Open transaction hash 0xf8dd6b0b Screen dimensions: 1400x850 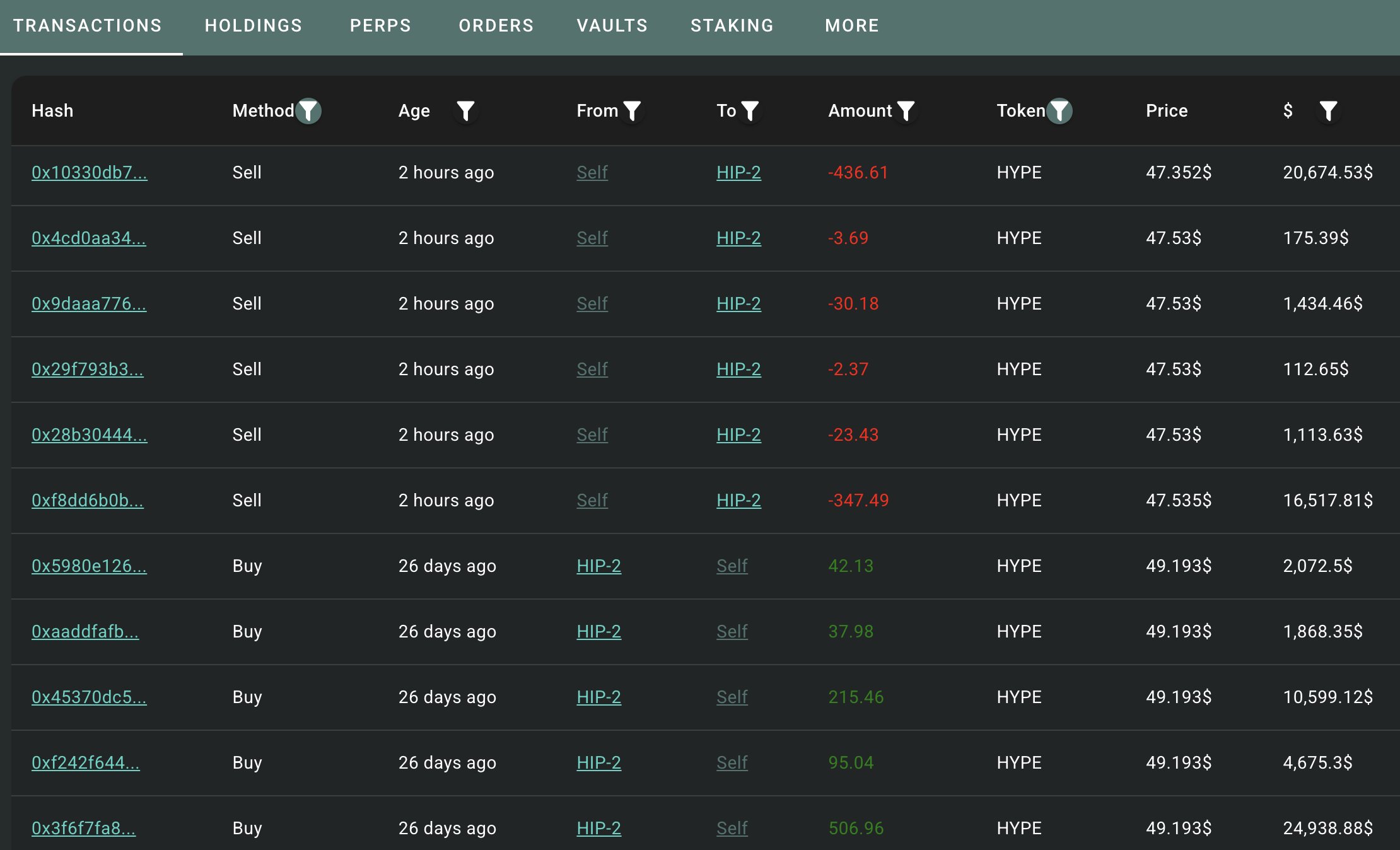click(87, 501)
